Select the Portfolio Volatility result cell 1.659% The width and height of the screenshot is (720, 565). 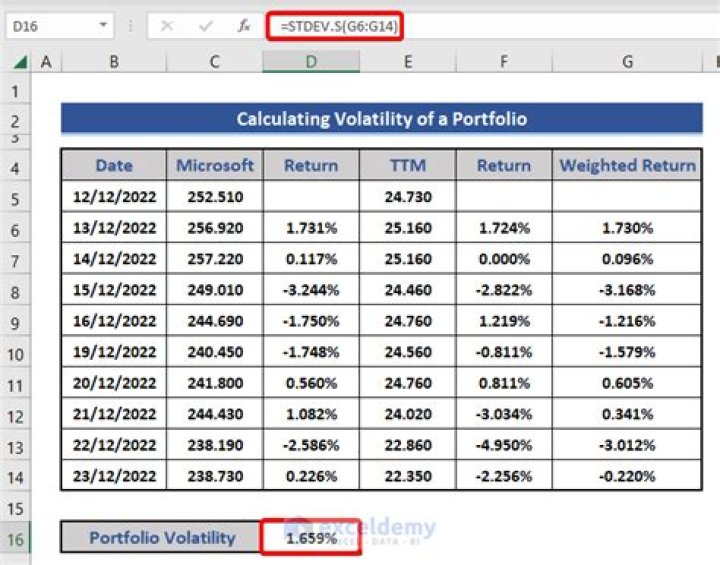coord(310,538)
